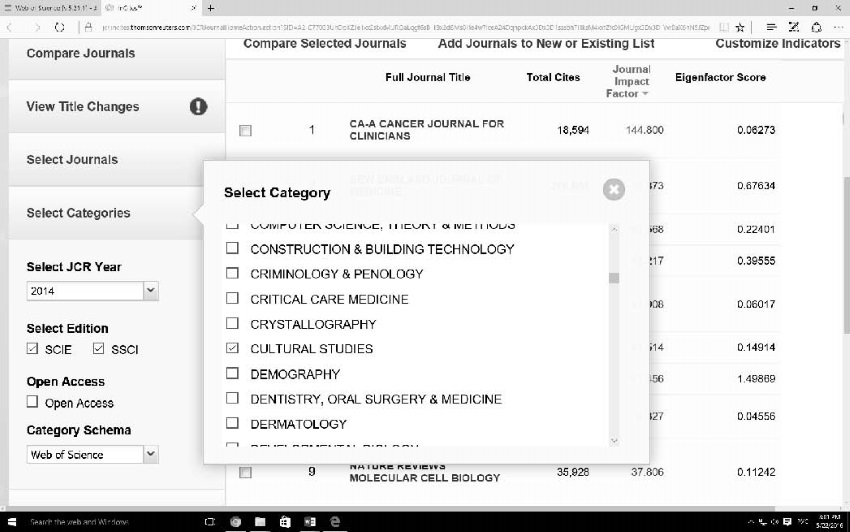The width and height of the screenshot is (850, 532).
Task: Open a new browser tab
Action: (x=210, y=8)
